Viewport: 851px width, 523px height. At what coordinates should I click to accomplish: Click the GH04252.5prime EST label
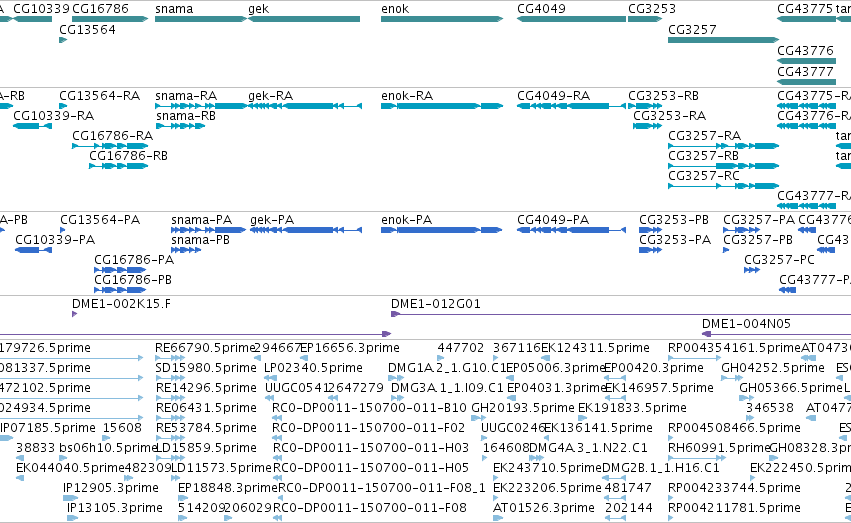click(x=773, y=368)
